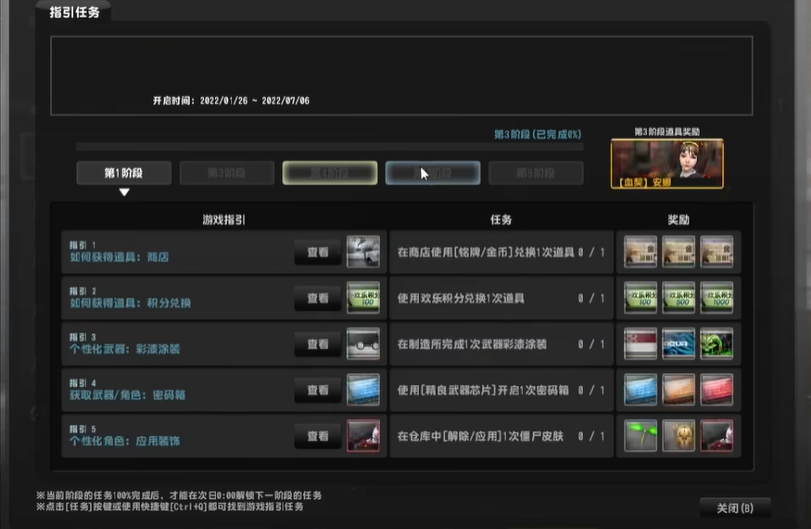The height and width of the screenshot is (529, 811).
Task: Click the red-and-white paint reward icon
Action: [640, 344]
